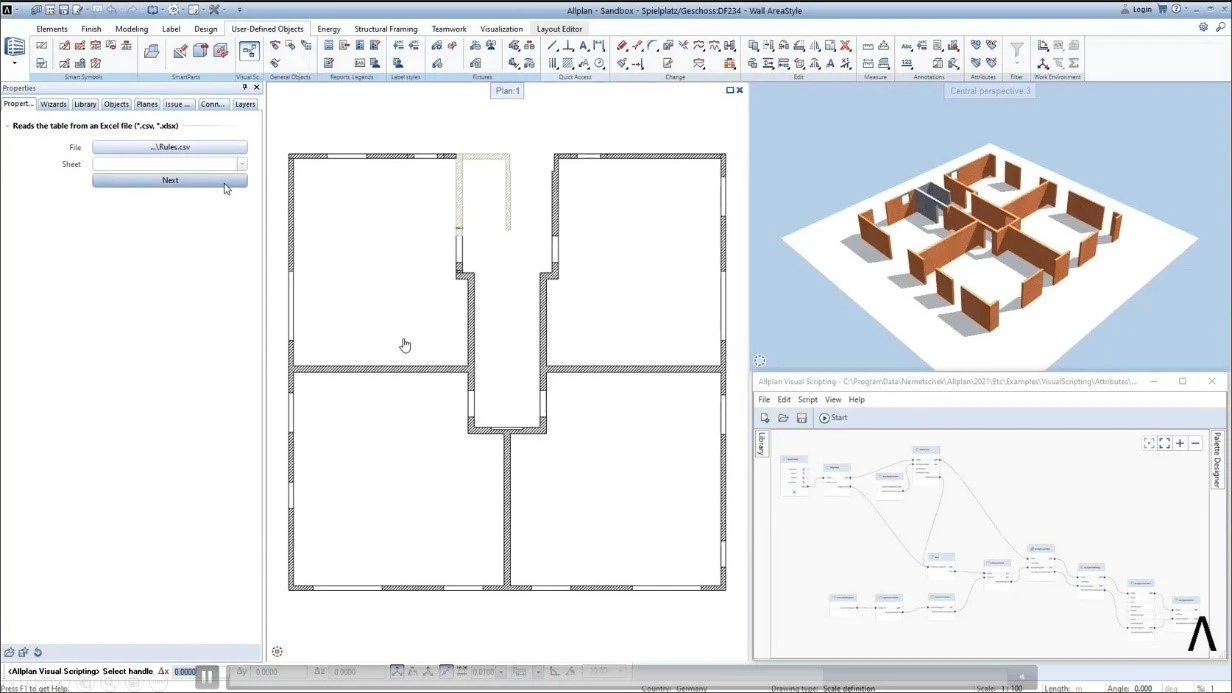Pause the video playback
Image resolution: width=1232 pixels, height=693 pixels.
point(207,677)
